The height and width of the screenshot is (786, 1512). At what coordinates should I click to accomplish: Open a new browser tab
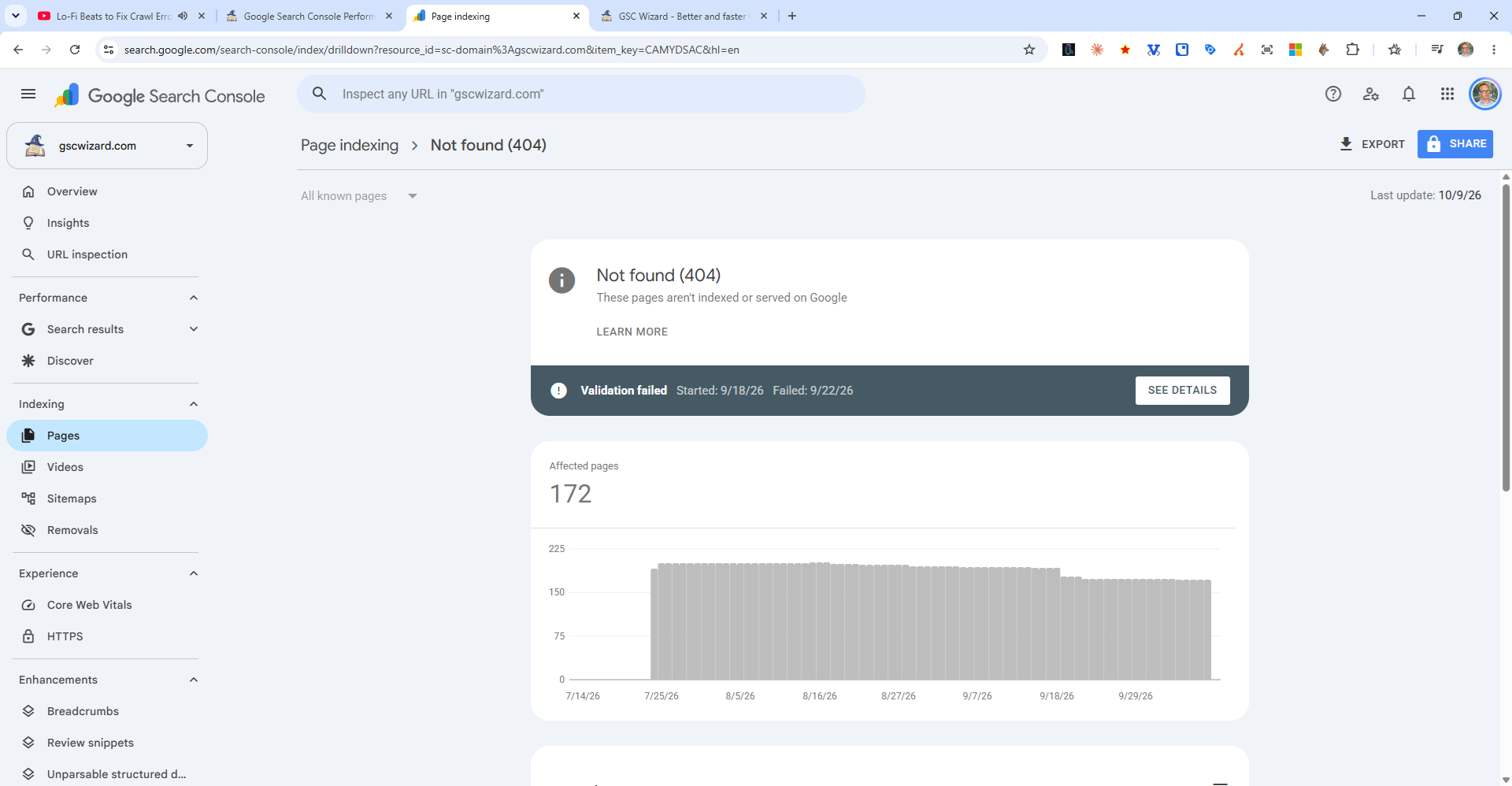(792, 16)
